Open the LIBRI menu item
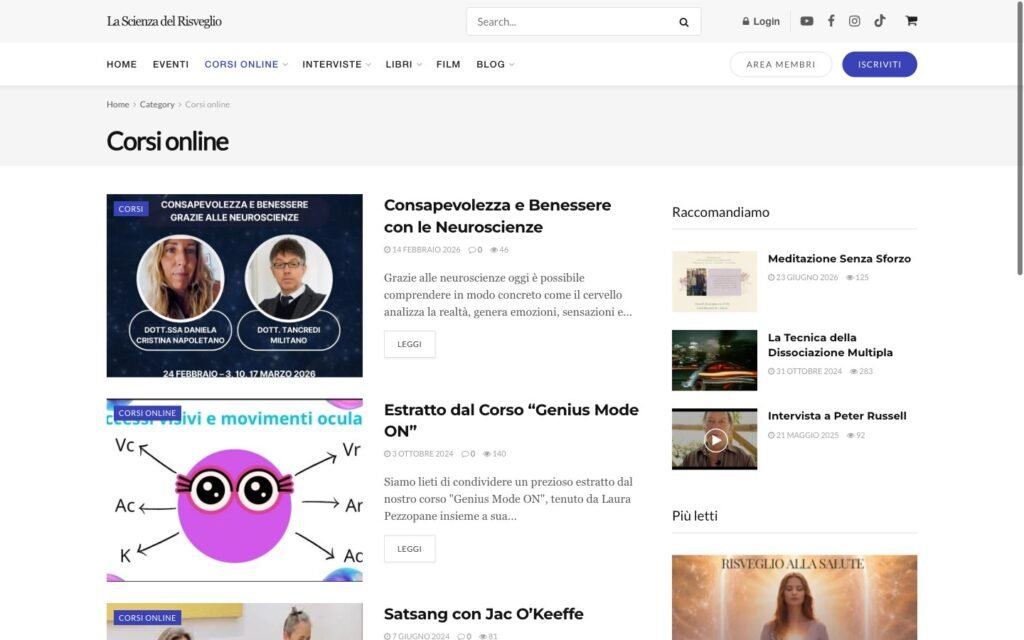 coord(398,64)
